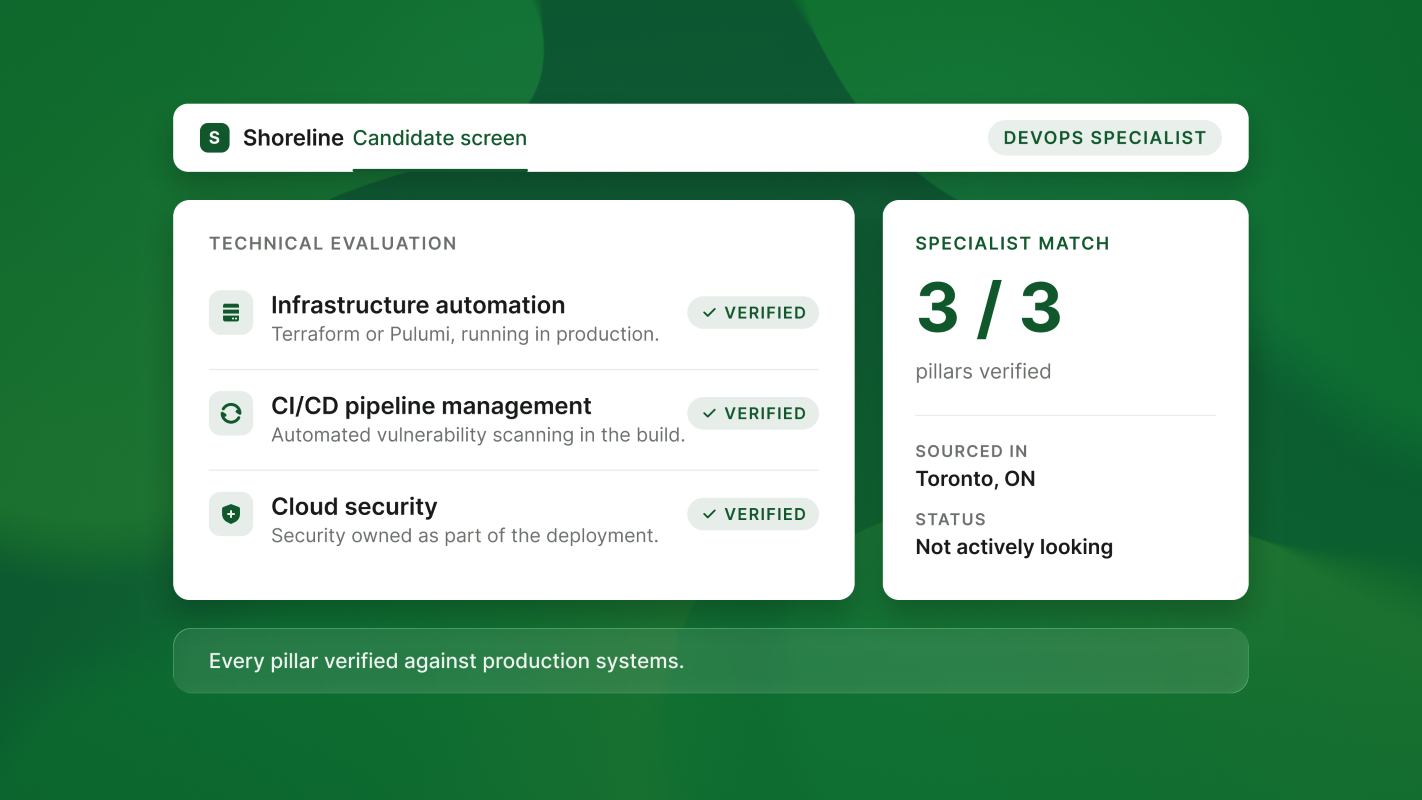The image size is (1422, 800).
Task: Click the VERIFIED badge for CI/CD pipeline
Action: pyautogui.click(x=753, y=413)
